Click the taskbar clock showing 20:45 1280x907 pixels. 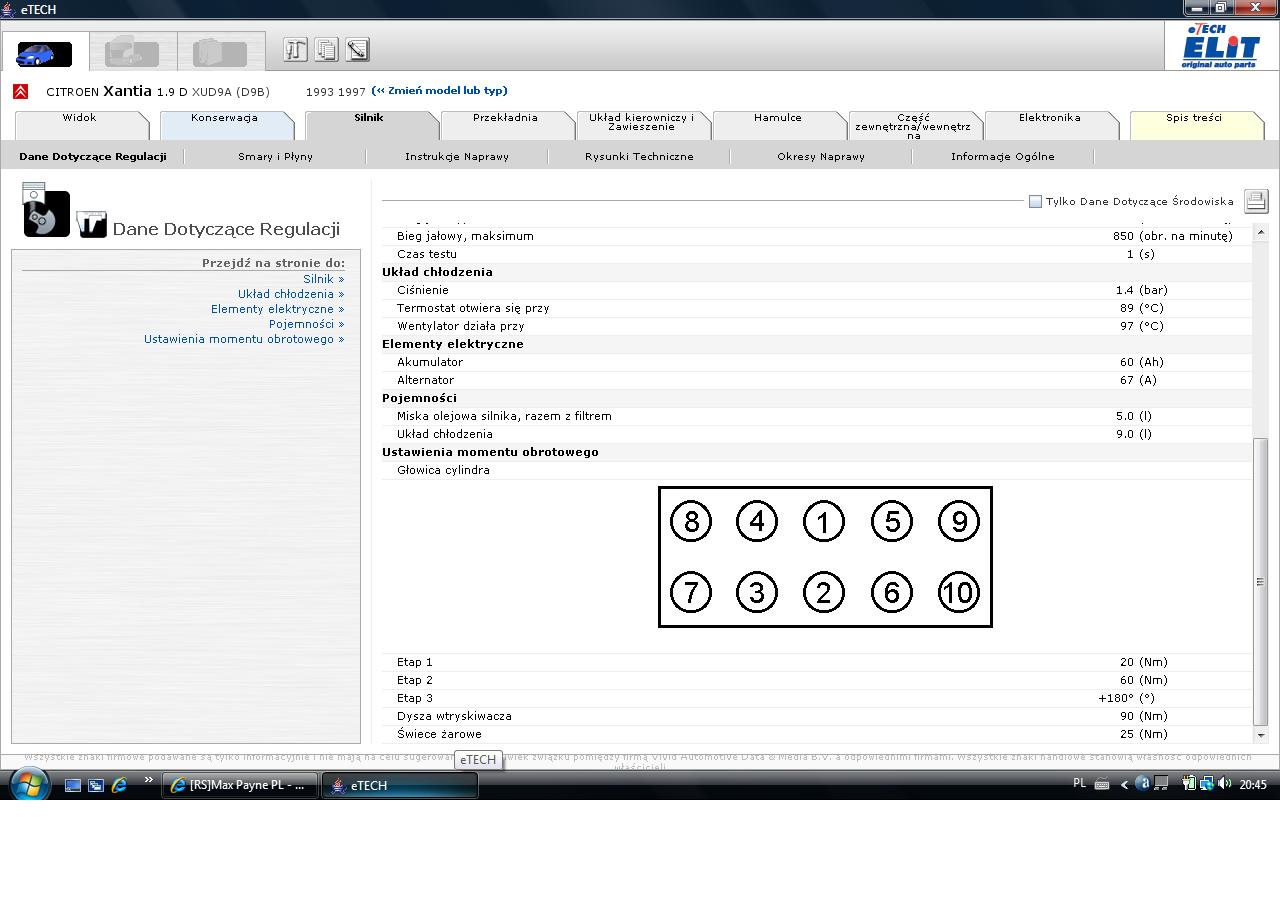1253,785
